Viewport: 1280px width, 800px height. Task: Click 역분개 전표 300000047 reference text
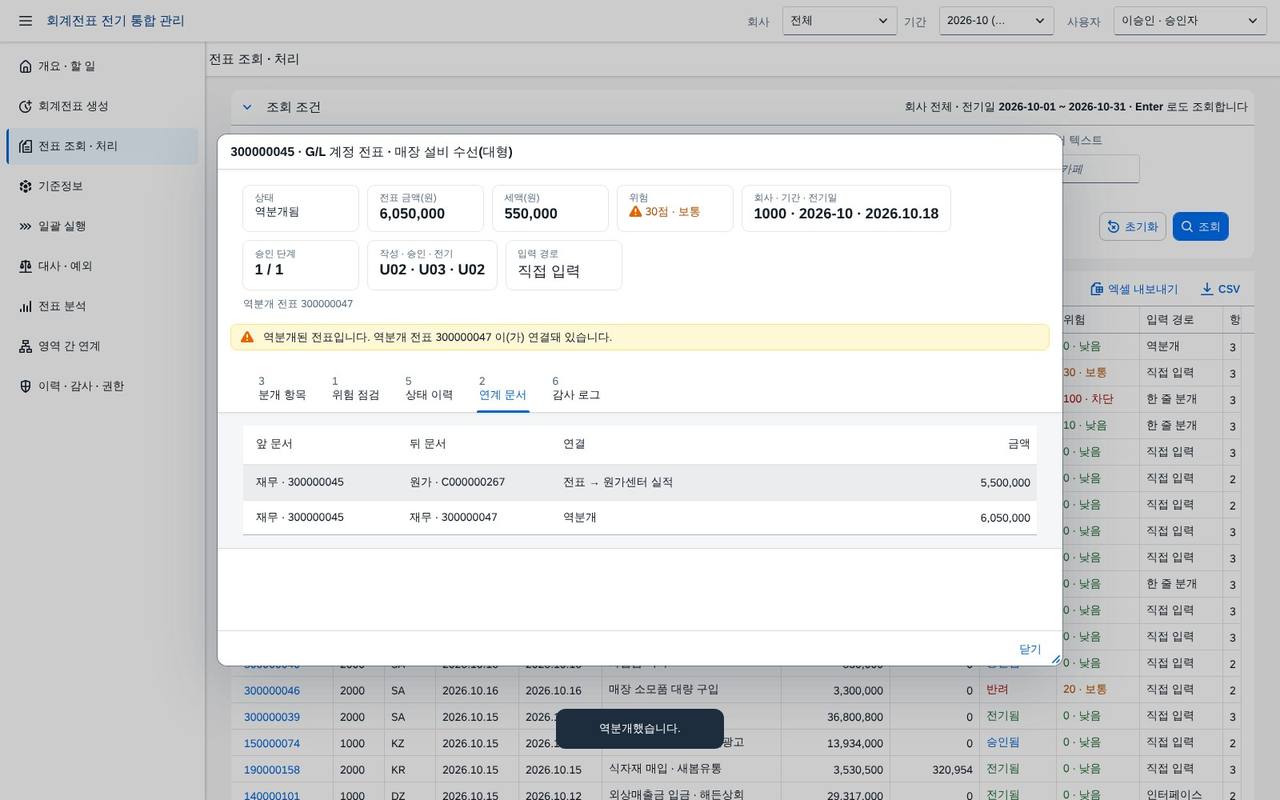298,304
